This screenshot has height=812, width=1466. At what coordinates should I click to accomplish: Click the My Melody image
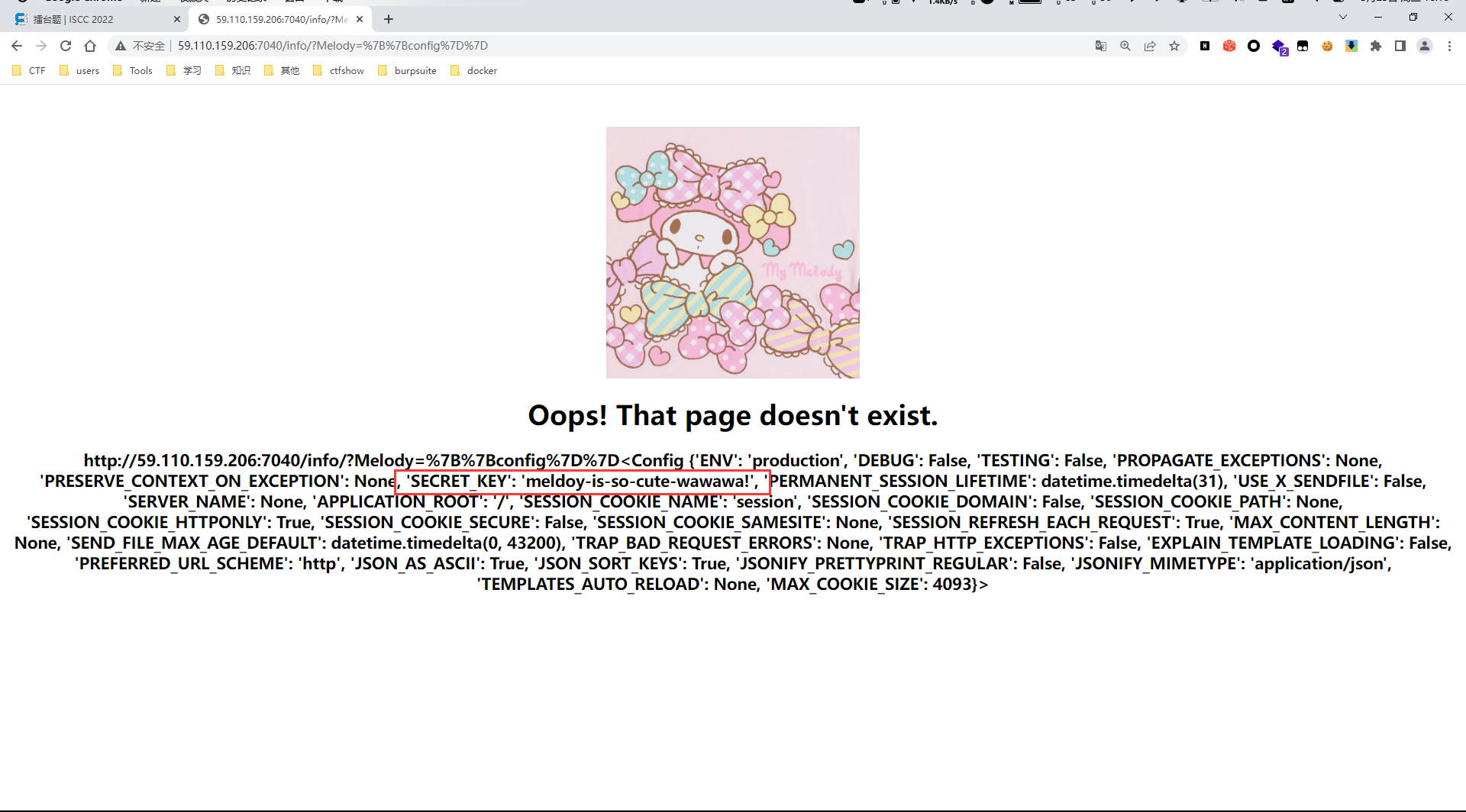pyautogui.click(x=733, y=253)
